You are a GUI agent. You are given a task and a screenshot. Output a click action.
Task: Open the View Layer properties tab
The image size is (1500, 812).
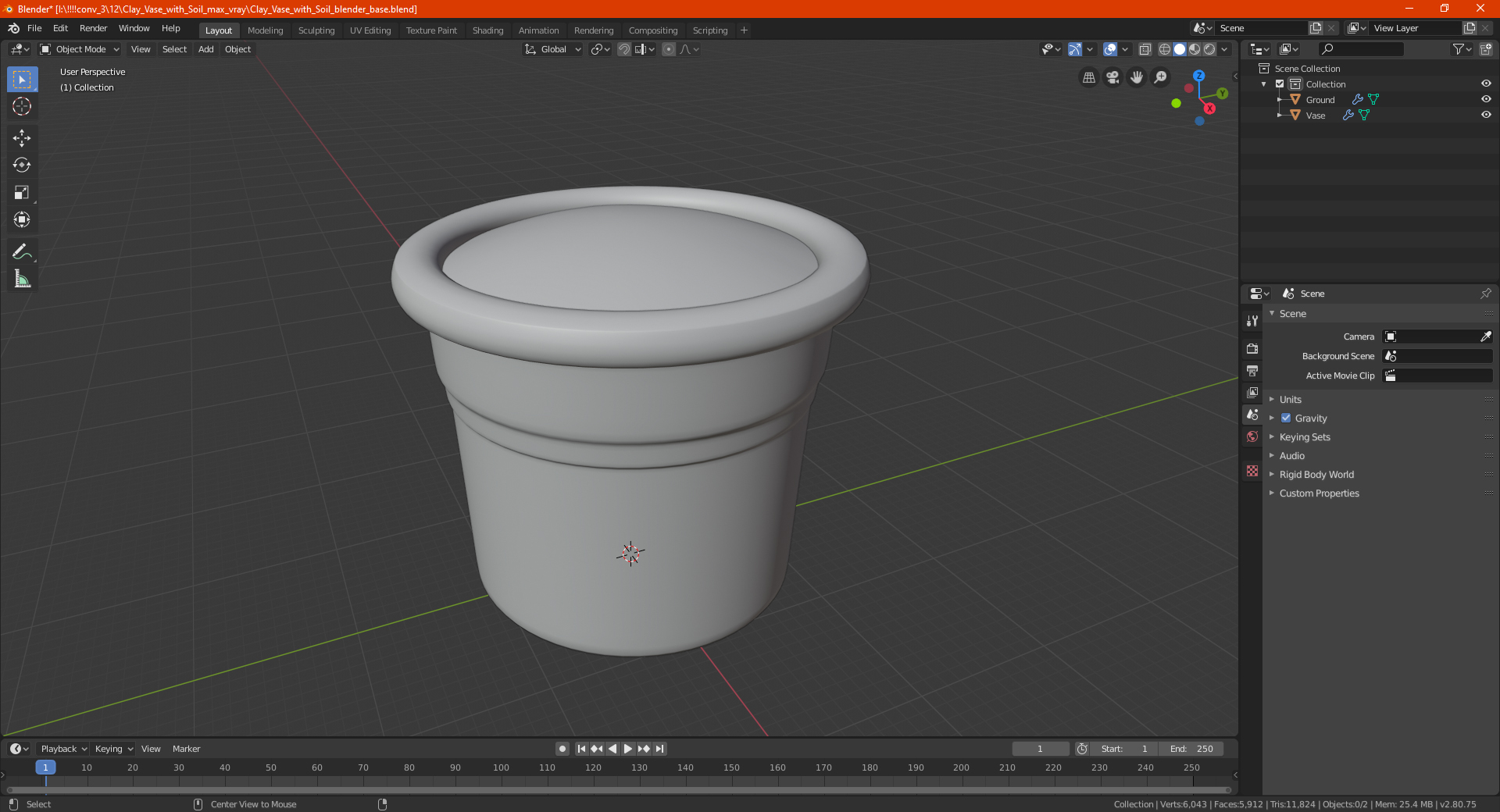[x=1252, y=392]
